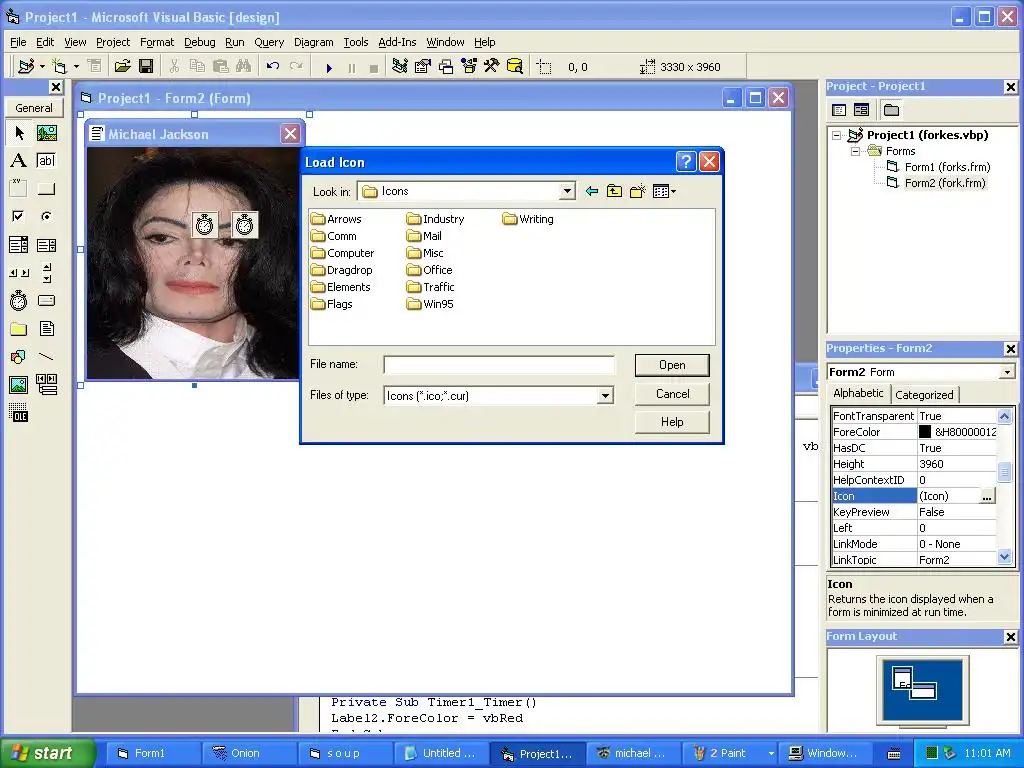Pick the Line tool in the toolbox
Viewport: 1024px width, 768px height.
click(46, 357)
